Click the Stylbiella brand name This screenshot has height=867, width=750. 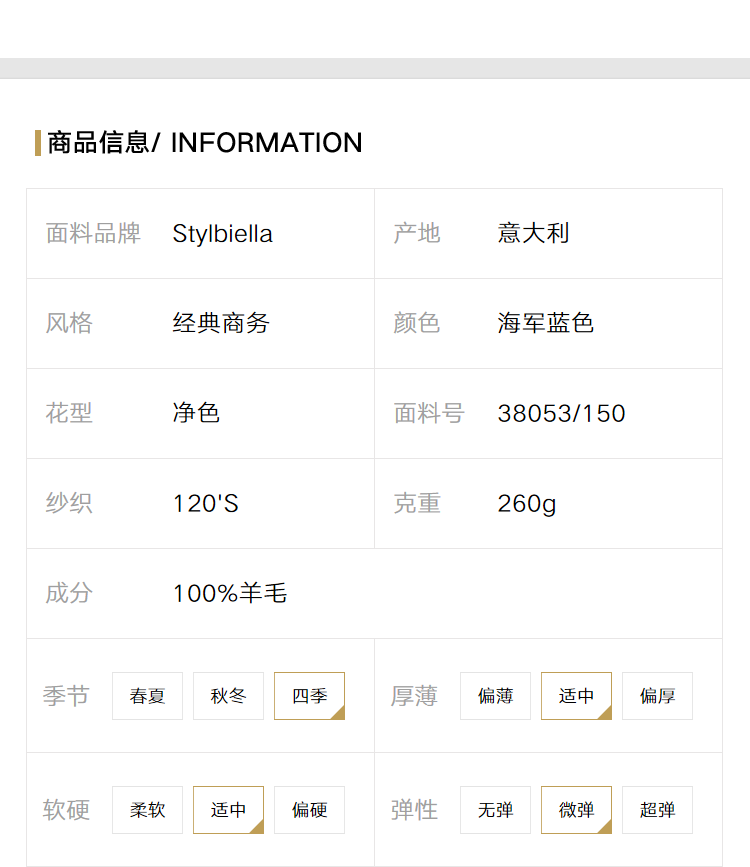pyautogui.click(x=222, y=234)
